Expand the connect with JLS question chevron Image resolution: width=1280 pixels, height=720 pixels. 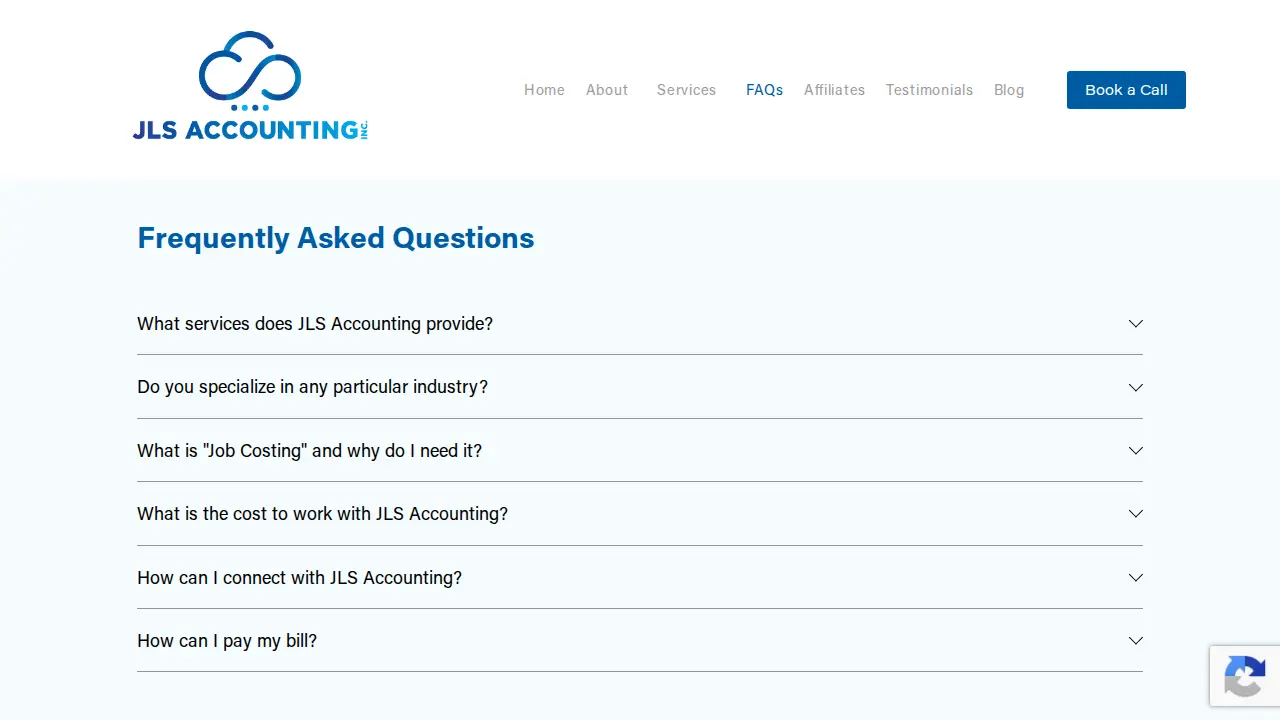1135,578
